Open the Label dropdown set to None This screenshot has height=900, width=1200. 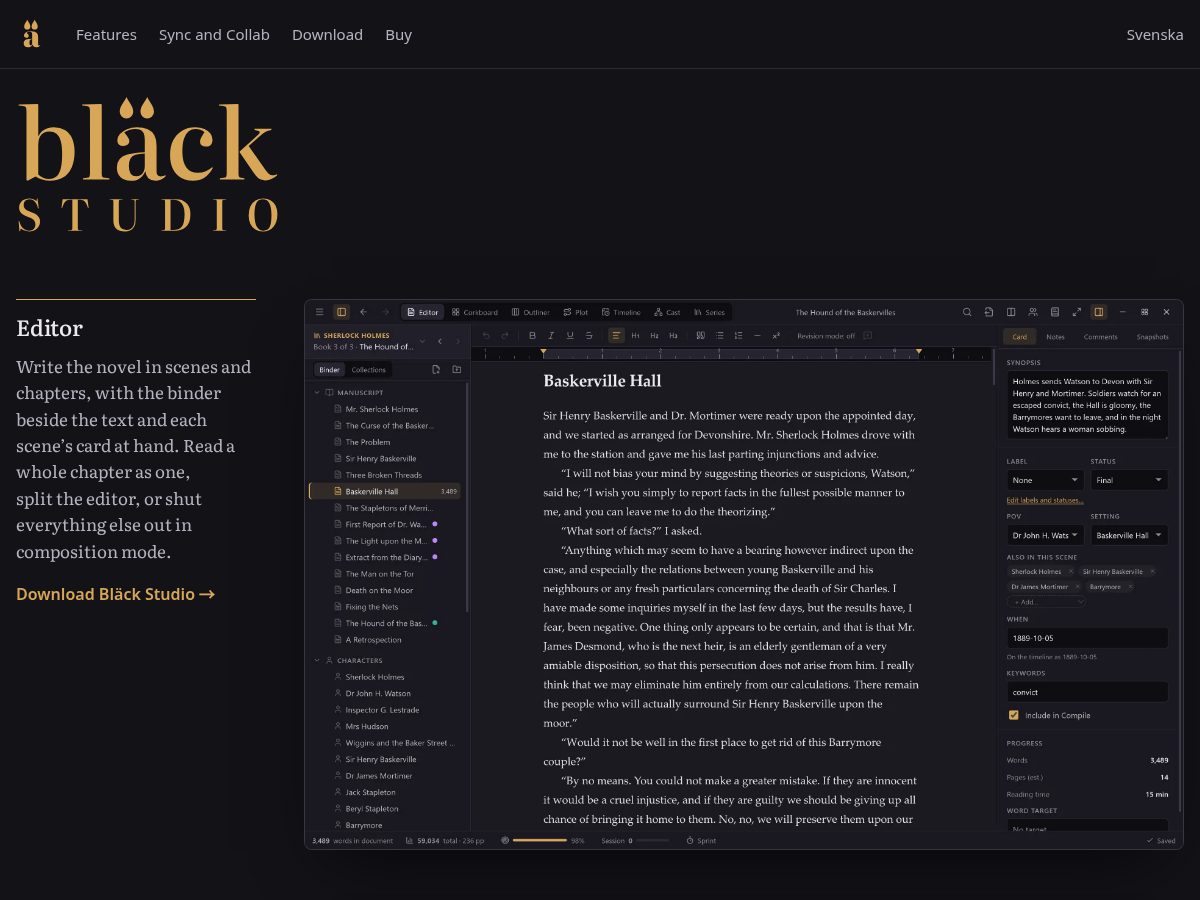click(1045, 480)
